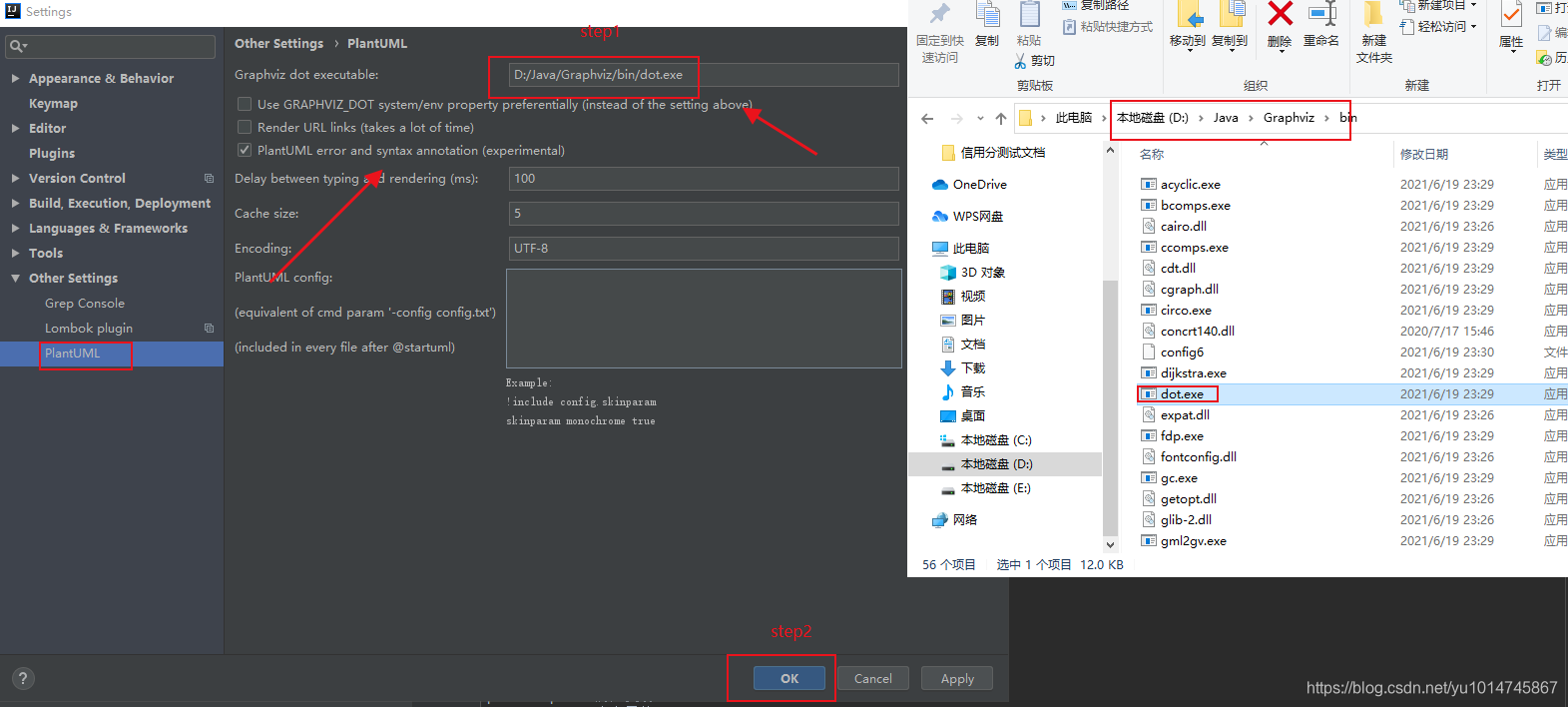Select PlantUML in the settings tree
The width and height of the screenshot is (1568, 707).
pyautogui.click(x=73, y=353)
